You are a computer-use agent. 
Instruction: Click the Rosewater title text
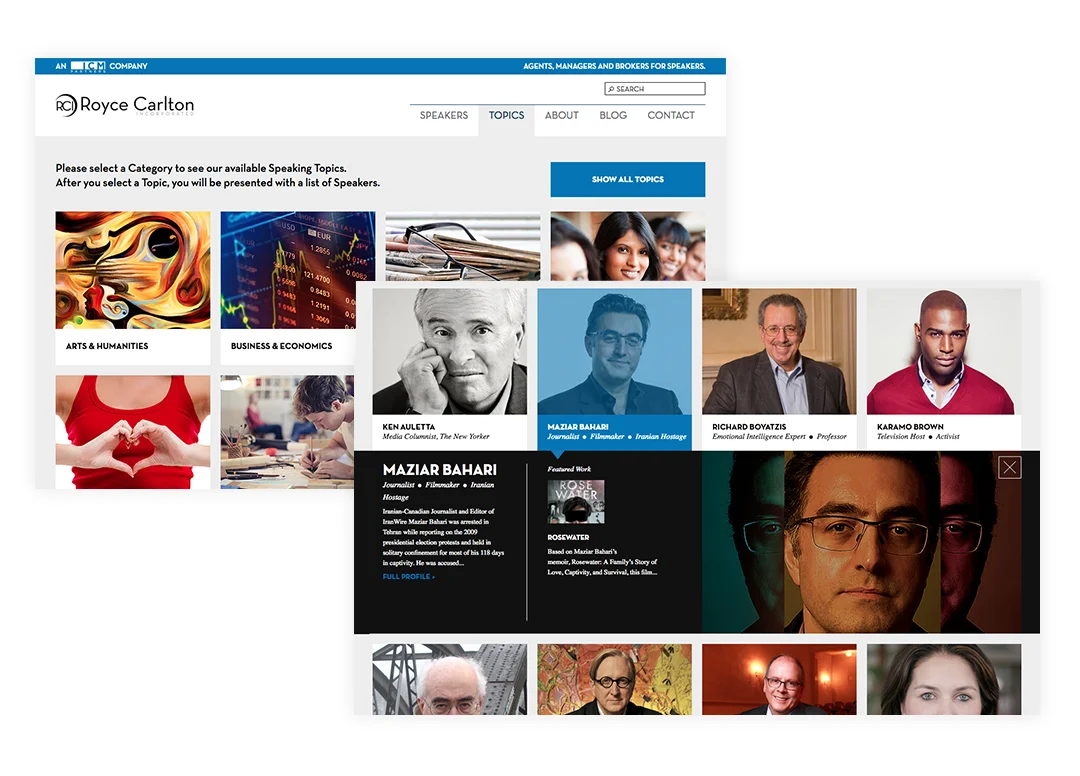coord(568,537)
